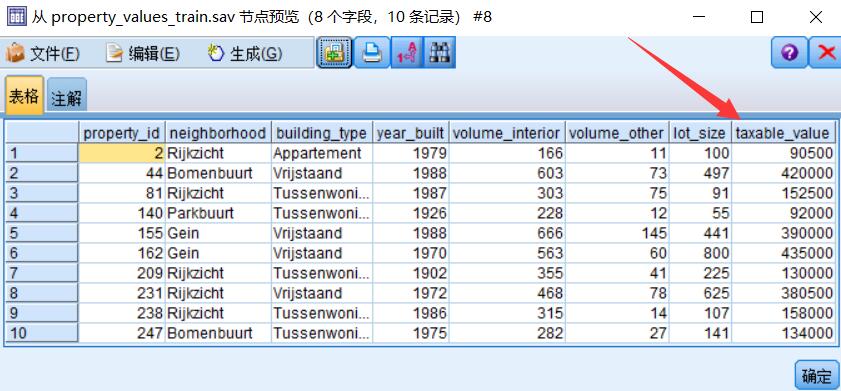
Task: Click property_id cell 247
Action: (x=122, y=333)
